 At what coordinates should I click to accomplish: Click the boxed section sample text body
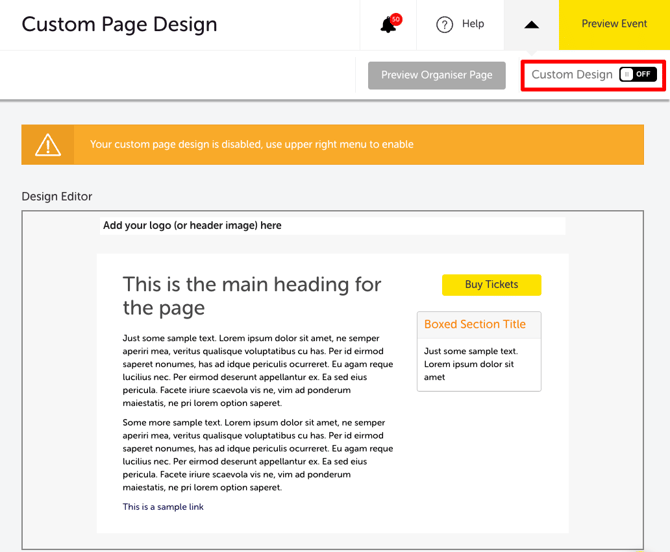point(471,364)
